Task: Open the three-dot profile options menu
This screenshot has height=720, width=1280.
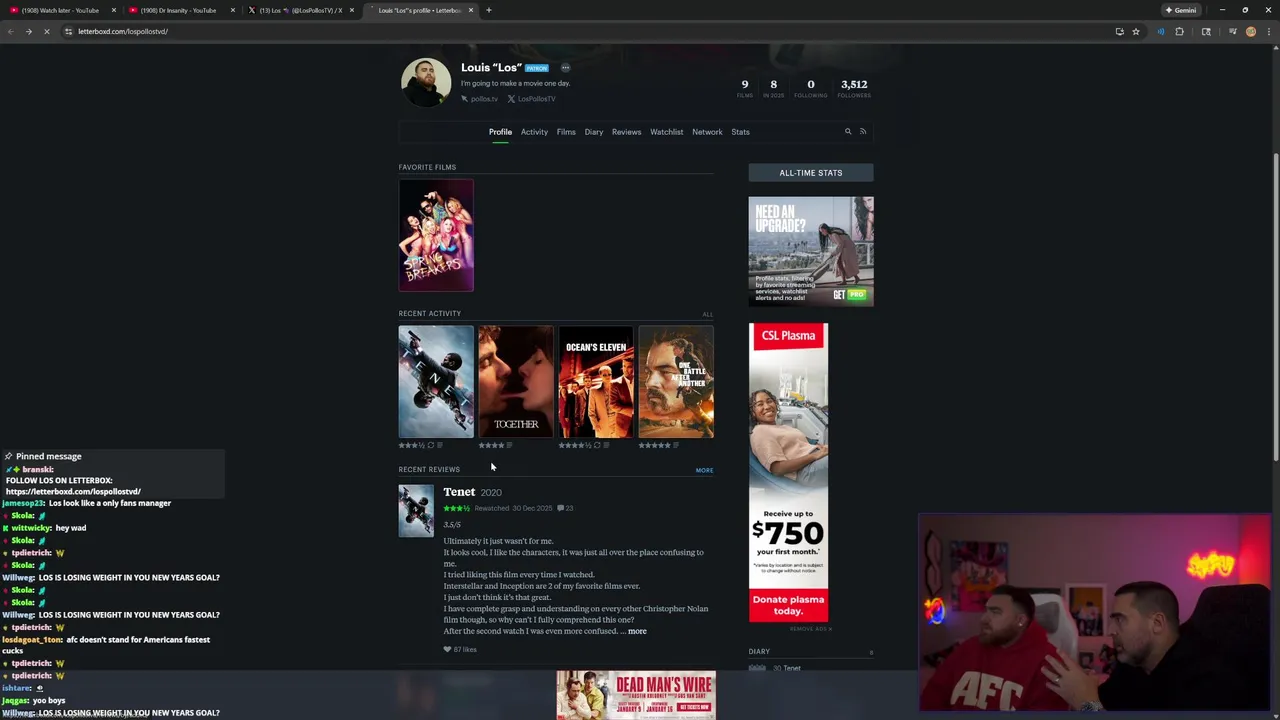Action: 565,68
